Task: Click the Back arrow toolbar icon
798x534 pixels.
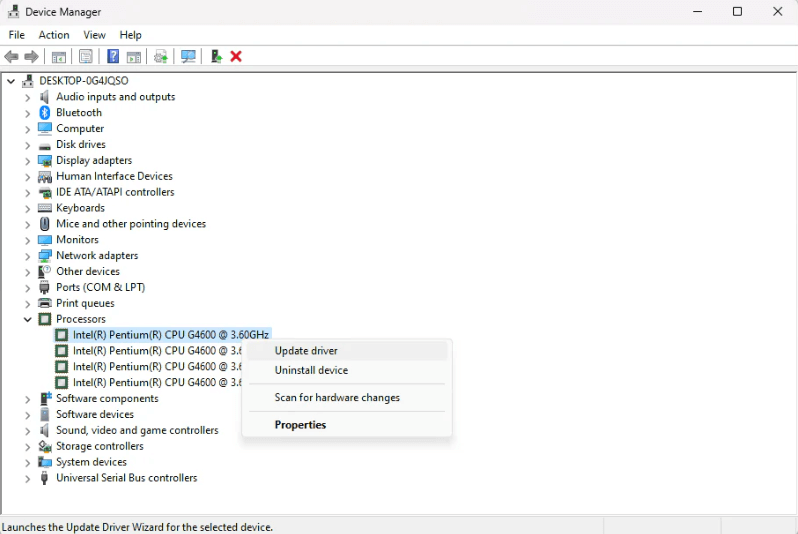Action: 11,57
